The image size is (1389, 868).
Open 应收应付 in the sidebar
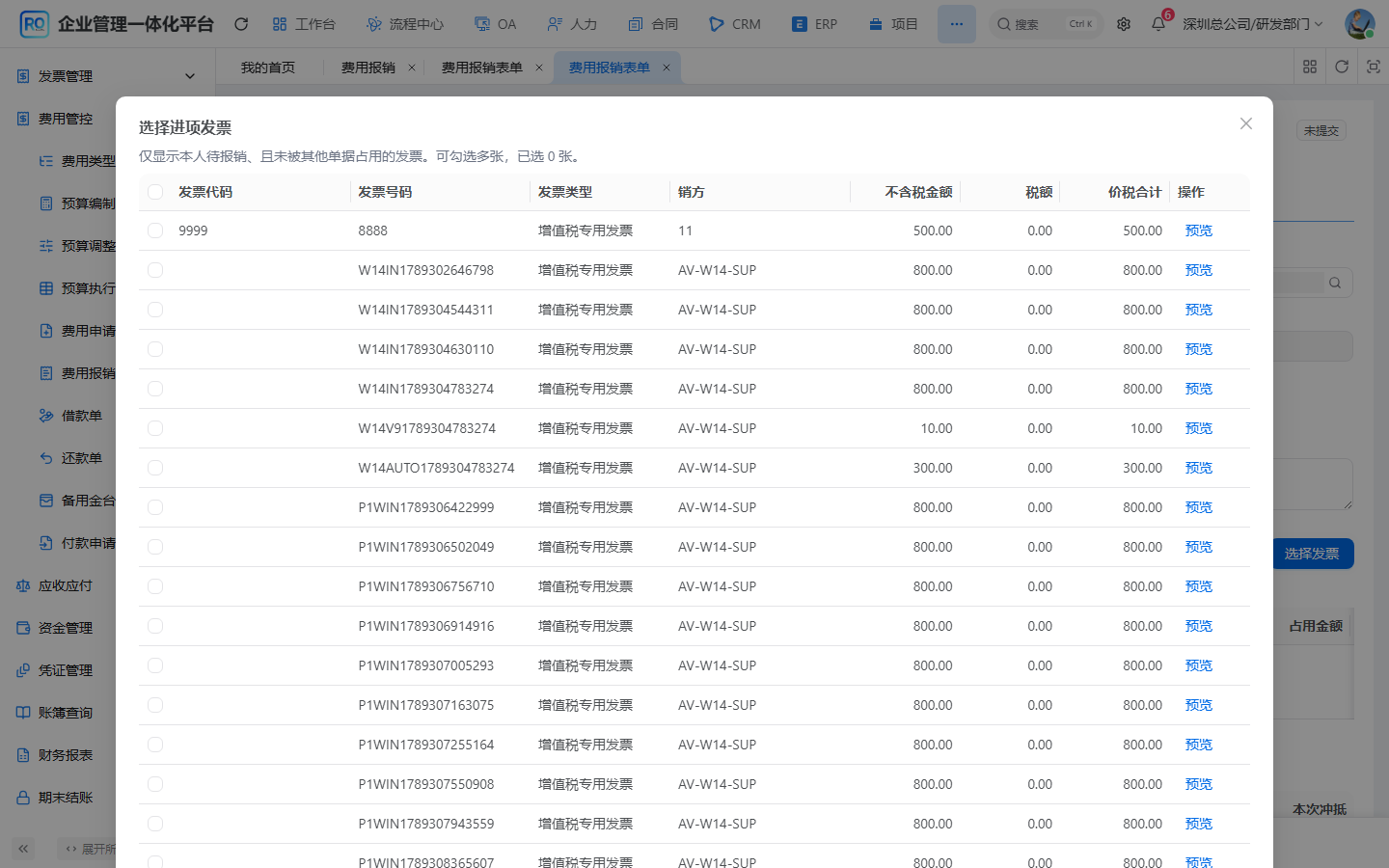pyautogui.click(x=64, y=585)
